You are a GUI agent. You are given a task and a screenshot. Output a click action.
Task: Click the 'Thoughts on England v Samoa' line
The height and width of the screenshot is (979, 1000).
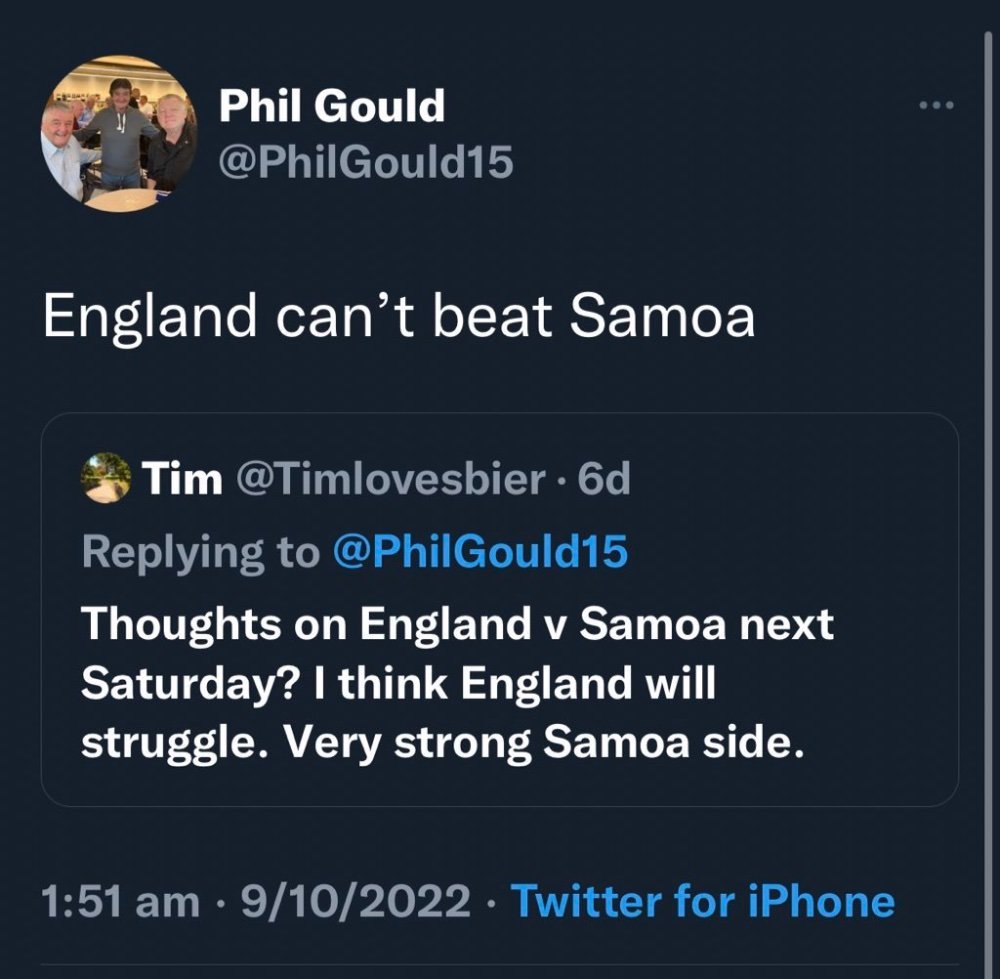(457, 623)
